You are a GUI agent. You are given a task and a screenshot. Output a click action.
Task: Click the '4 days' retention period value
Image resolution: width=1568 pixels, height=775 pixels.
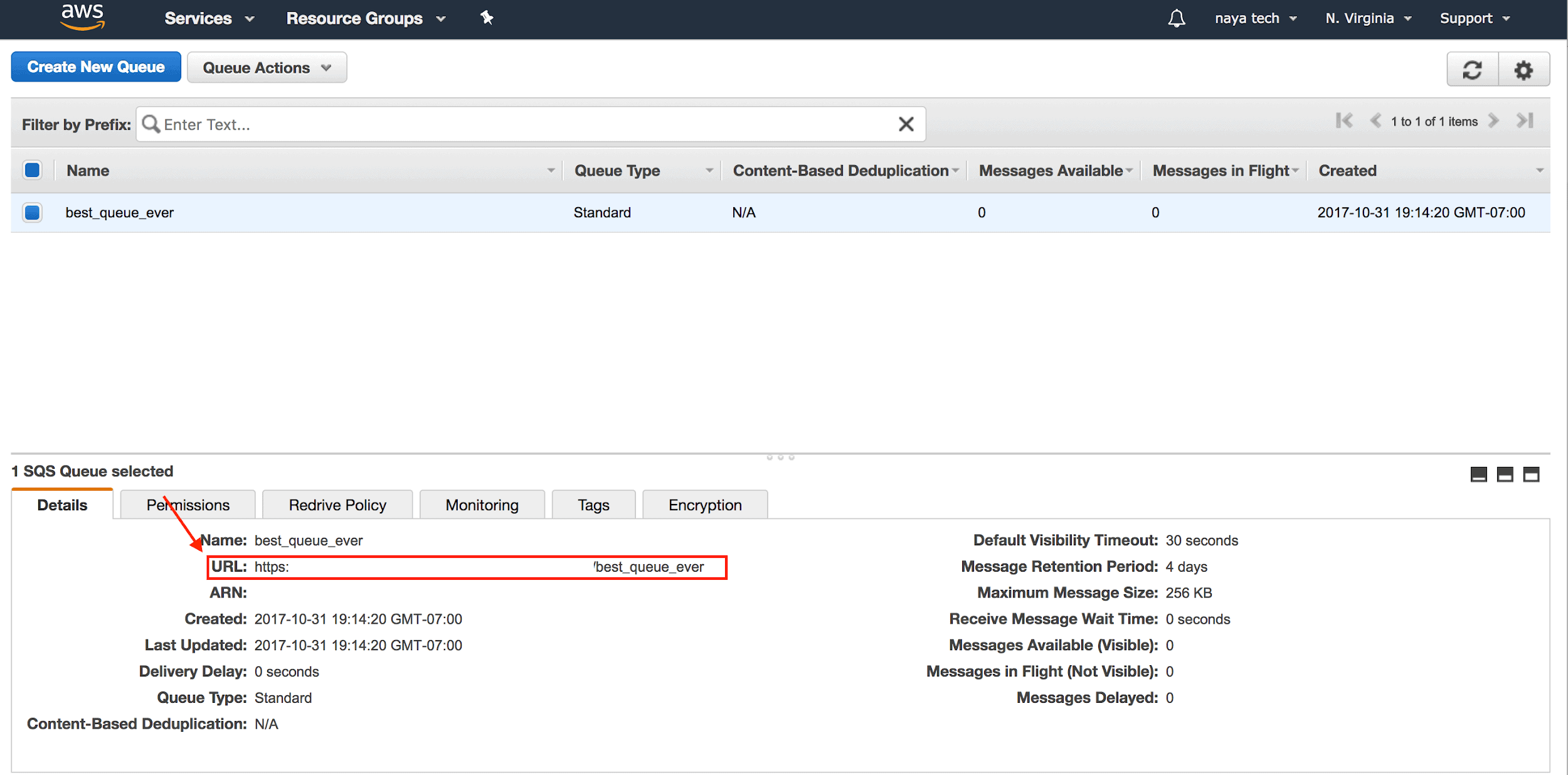tap(1186, 567)
